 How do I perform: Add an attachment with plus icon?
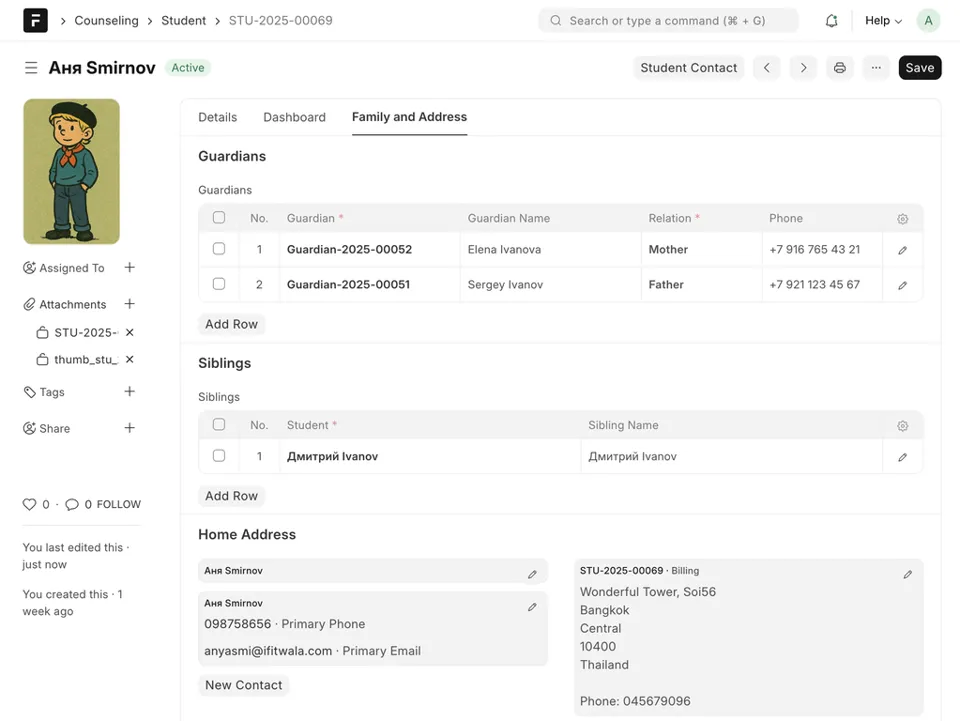click(129, 304)
